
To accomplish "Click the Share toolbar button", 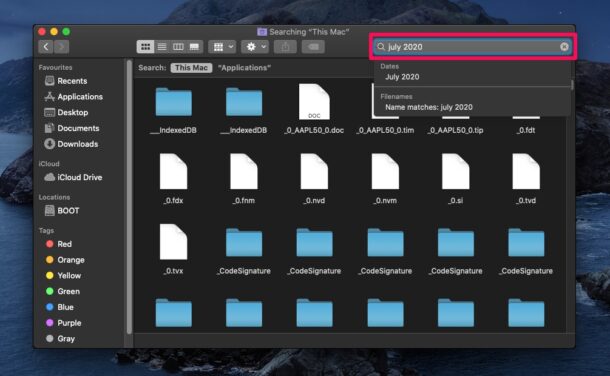I will click(285, 47).
